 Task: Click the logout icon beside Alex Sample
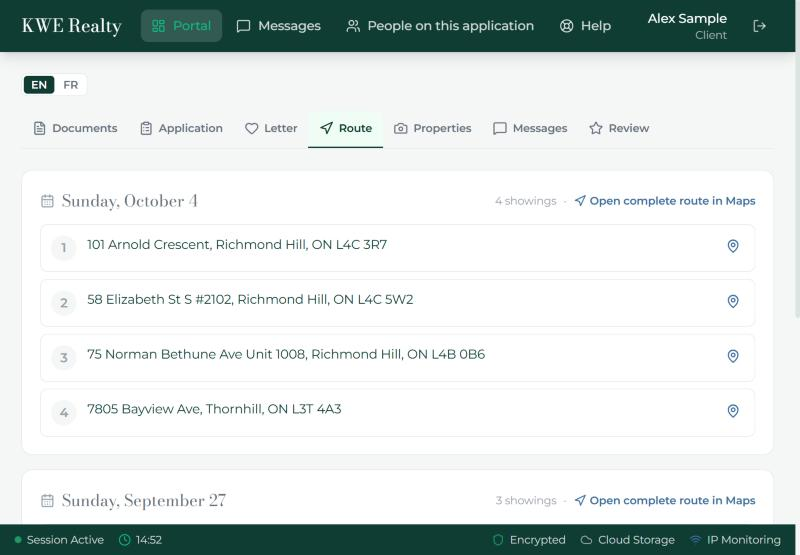pyautogui.click(x=759, y=26)
